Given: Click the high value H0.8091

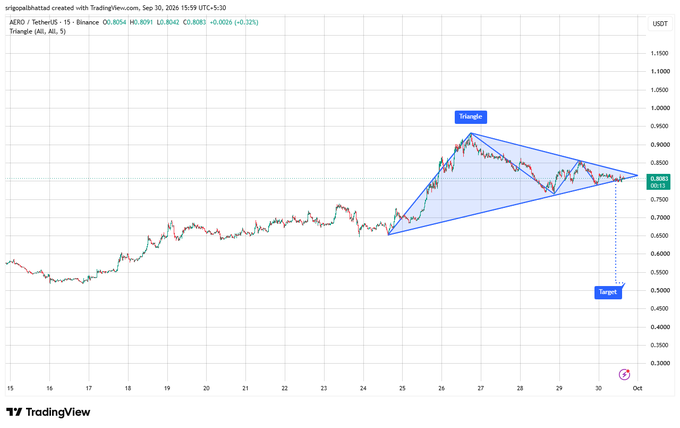Looking at the screenshot, I should 141,22.
